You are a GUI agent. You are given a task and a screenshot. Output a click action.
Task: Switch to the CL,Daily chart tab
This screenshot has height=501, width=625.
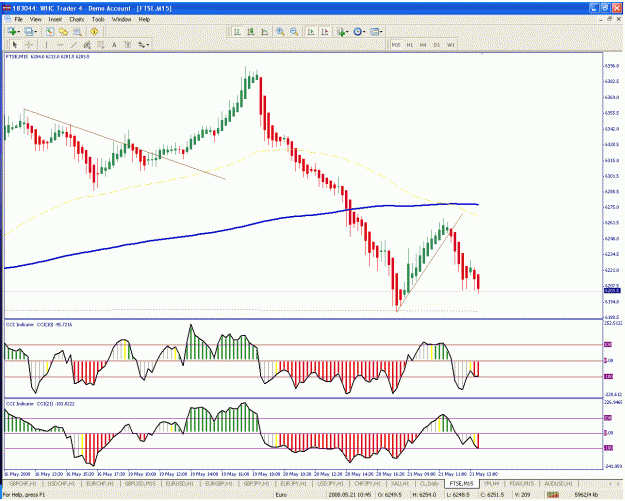pyautogui.click(x=428, y=483)
